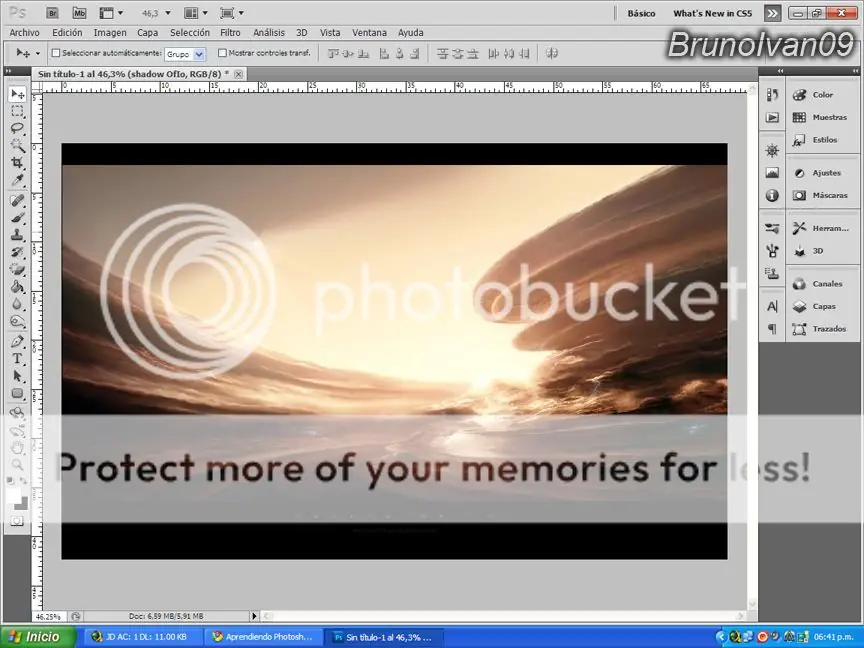Select the Pen tool
The image size is (864, 648).
(17, 342)
